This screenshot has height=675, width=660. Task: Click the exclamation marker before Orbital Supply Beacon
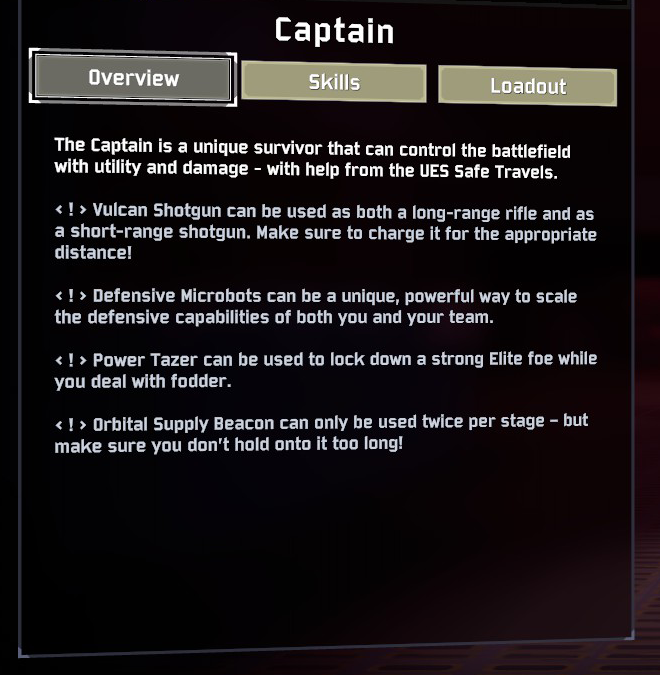pos(71,423)
